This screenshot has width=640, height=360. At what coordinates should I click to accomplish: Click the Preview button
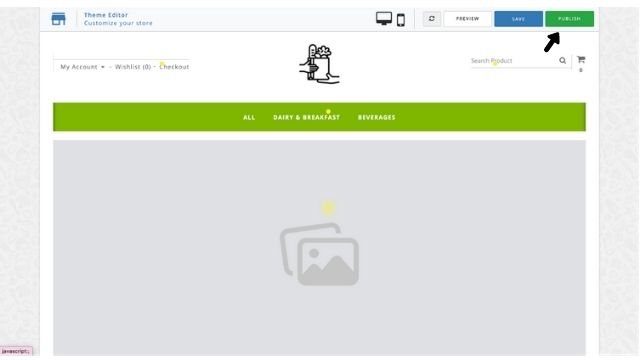click(x=467, y=19)
